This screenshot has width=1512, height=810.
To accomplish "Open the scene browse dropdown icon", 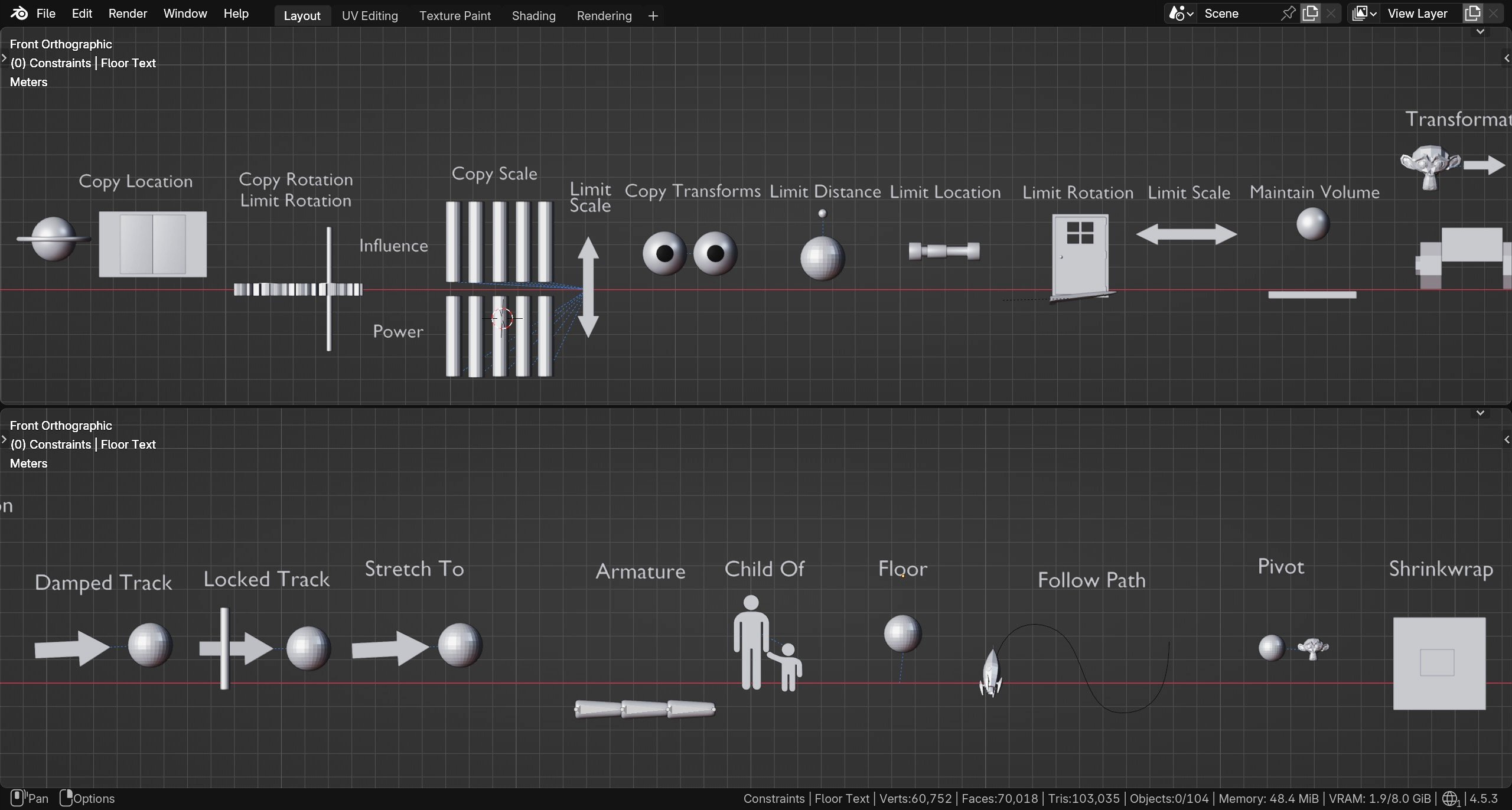I will coord(1181,14).
